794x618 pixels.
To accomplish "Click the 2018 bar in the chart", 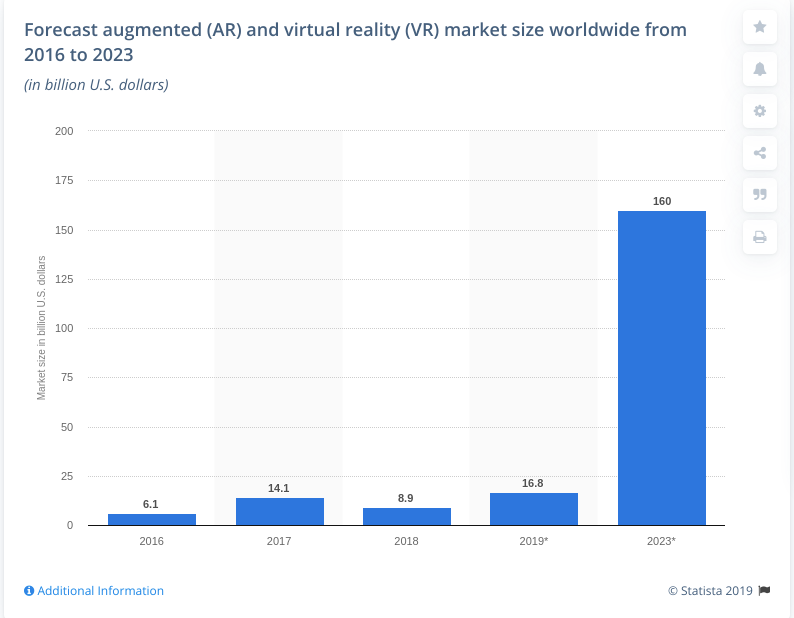I will [407, 517].
